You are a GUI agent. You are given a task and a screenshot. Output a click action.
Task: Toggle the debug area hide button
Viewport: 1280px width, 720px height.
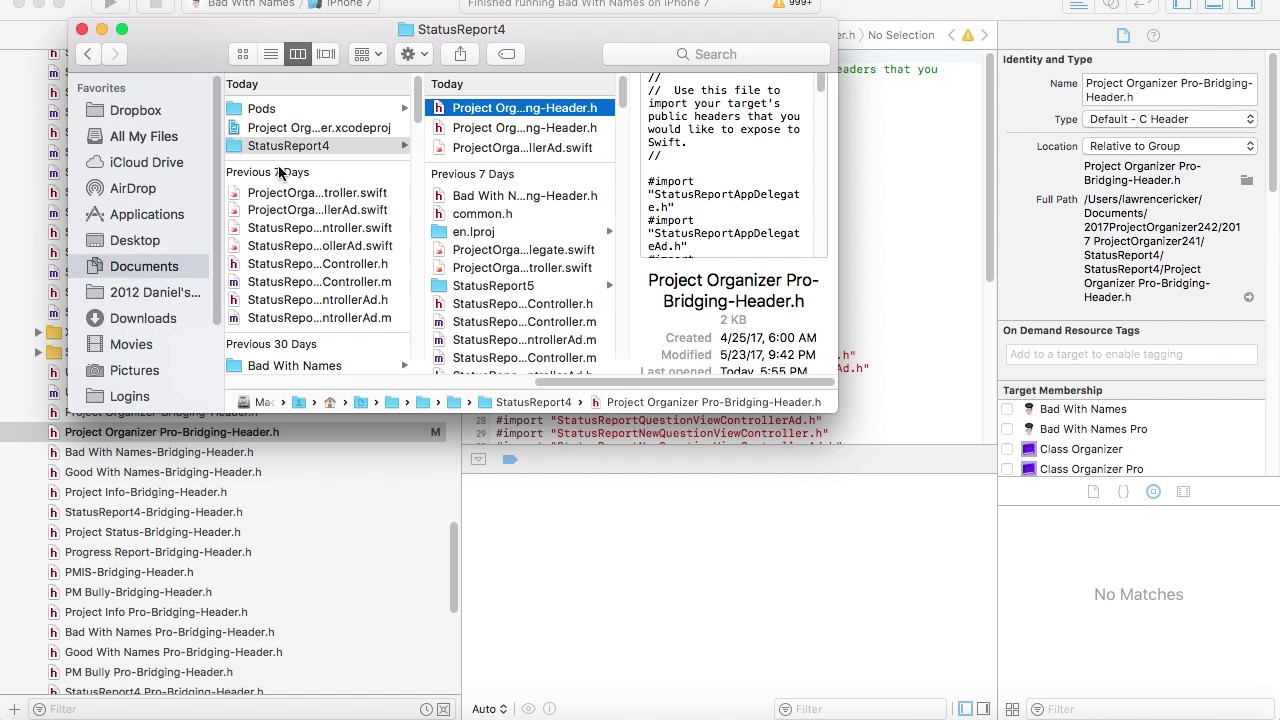click(478, 459)
